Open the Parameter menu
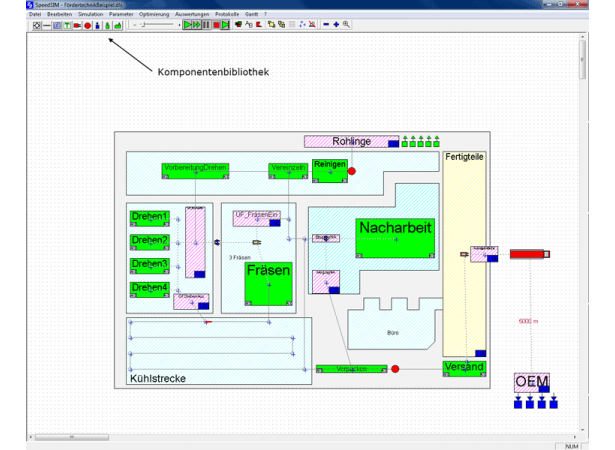The width and height of the screenshot is (615, 450). (x=121, y=14)
